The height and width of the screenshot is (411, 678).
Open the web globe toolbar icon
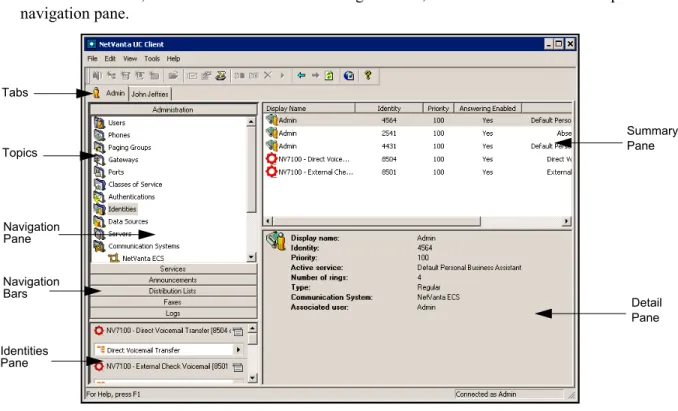(349, 76)
